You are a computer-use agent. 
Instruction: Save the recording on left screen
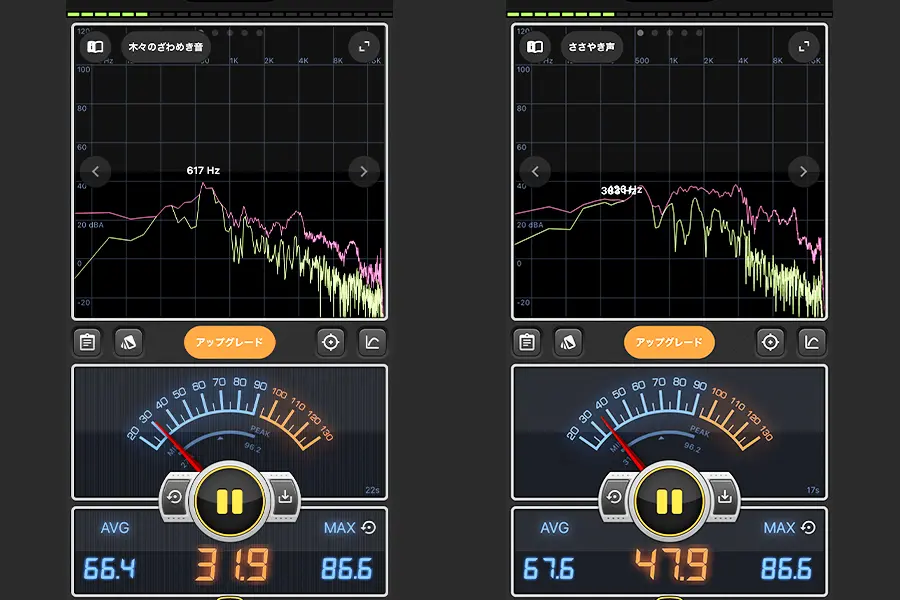pyautogui.click(x=285, y=497)
